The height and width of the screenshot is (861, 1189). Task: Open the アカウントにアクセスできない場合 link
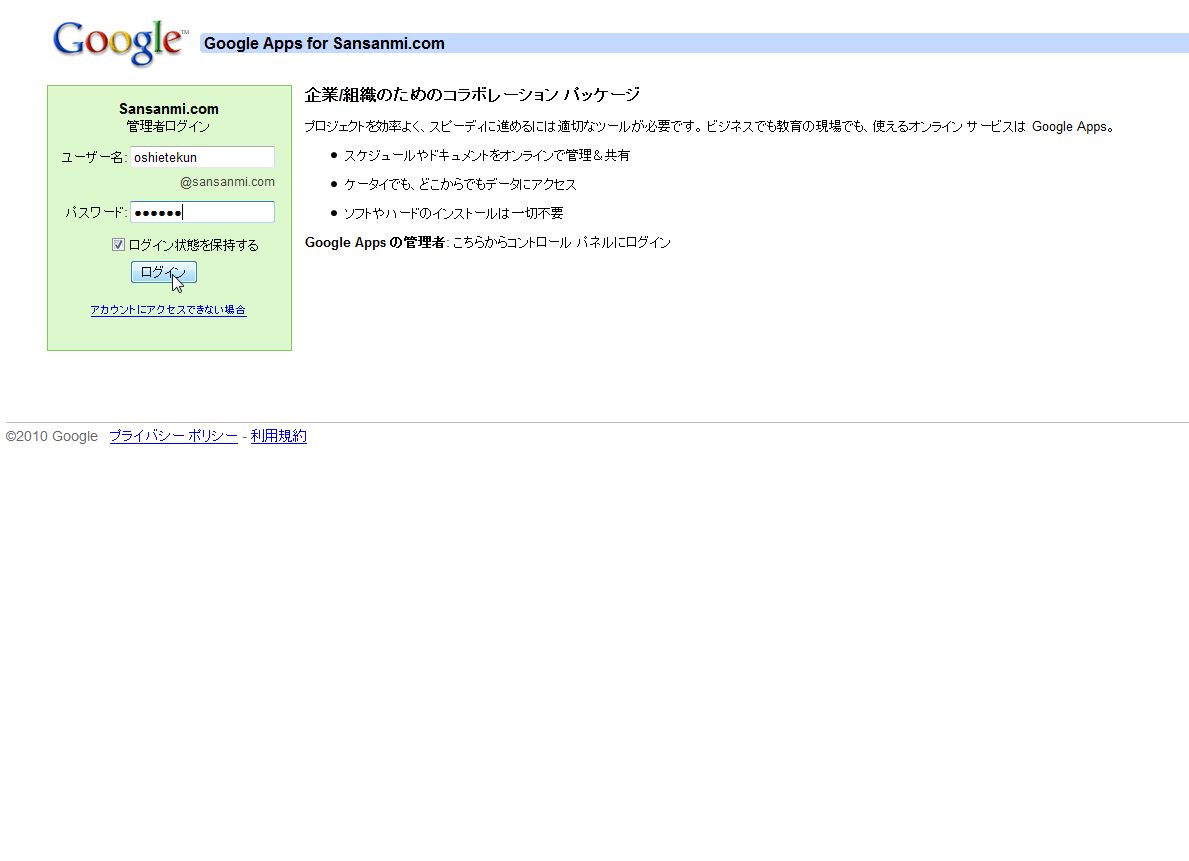[168, 310]
